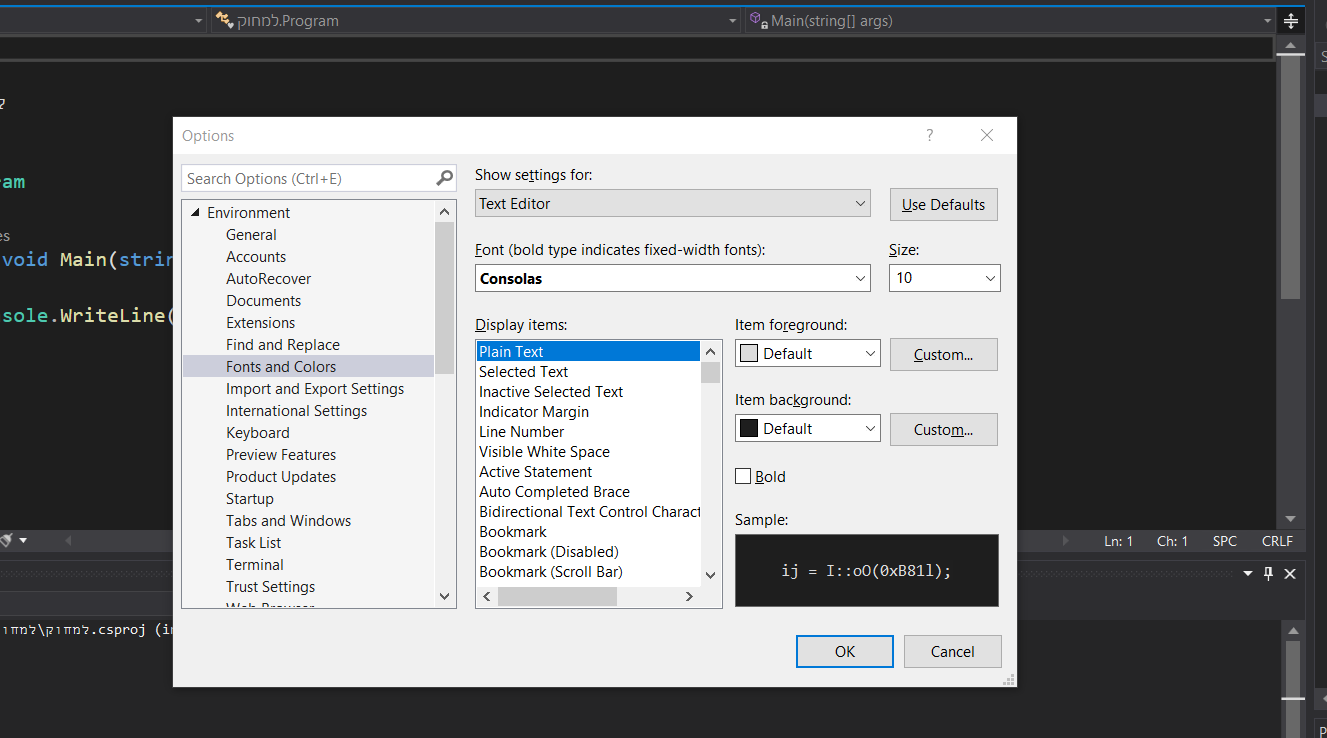This screenshot has height=738, width=1327.
Task: Select Bookmark display item
Action: tap(588, 531)
